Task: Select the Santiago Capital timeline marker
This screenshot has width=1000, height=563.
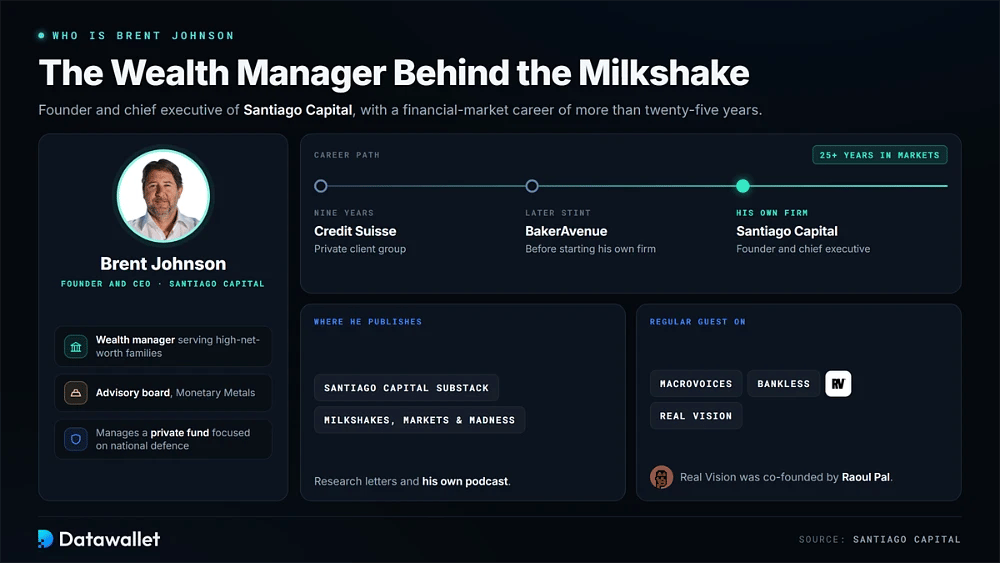Action: 743,186
